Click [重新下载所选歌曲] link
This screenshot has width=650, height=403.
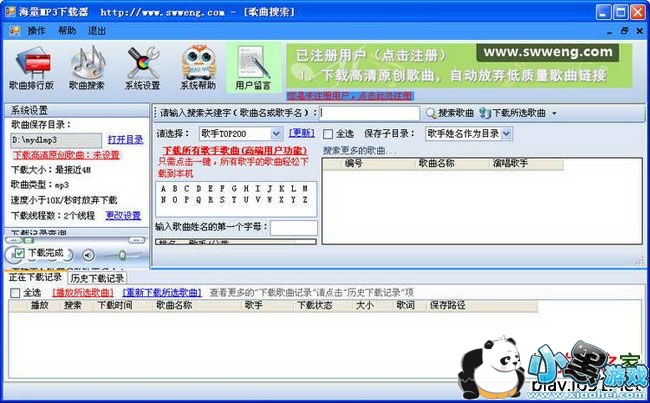[162, 293]
